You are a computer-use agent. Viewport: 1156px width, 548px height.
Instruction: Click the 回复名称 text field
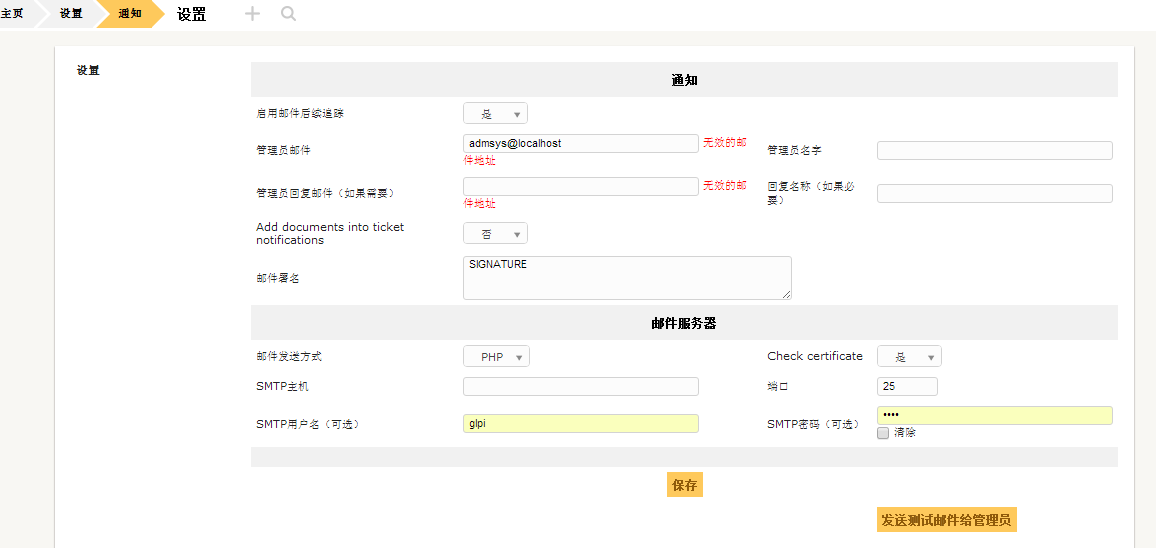click(x=994, y=194)
